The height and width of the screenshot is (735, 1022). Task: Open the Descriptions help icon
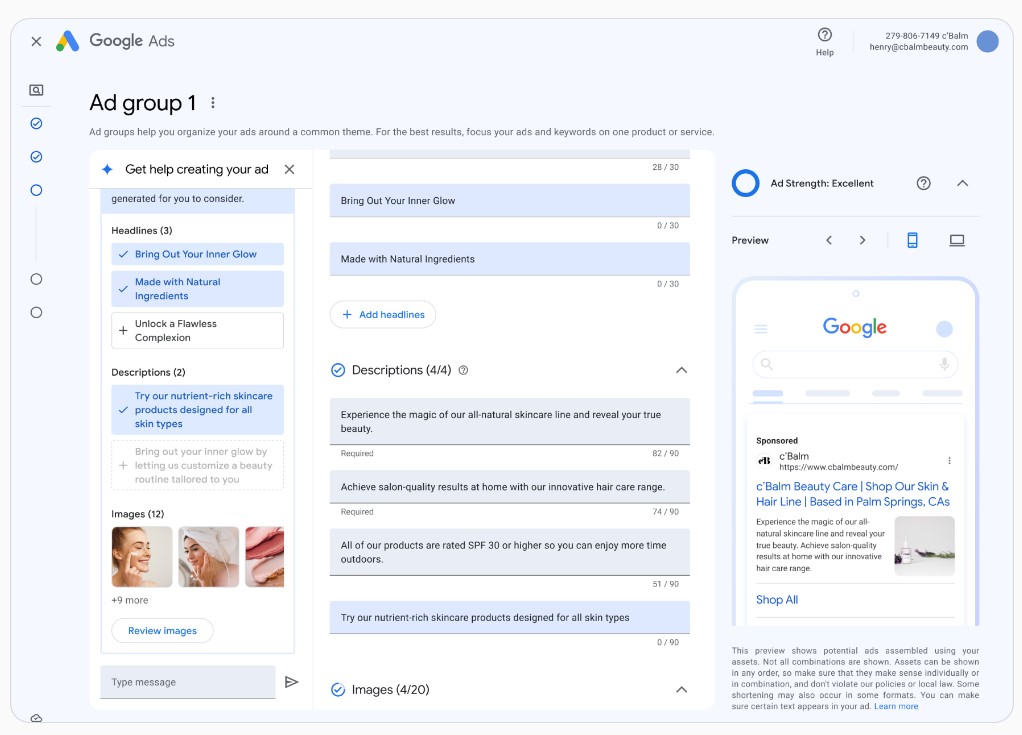click(x=461, y=370)
